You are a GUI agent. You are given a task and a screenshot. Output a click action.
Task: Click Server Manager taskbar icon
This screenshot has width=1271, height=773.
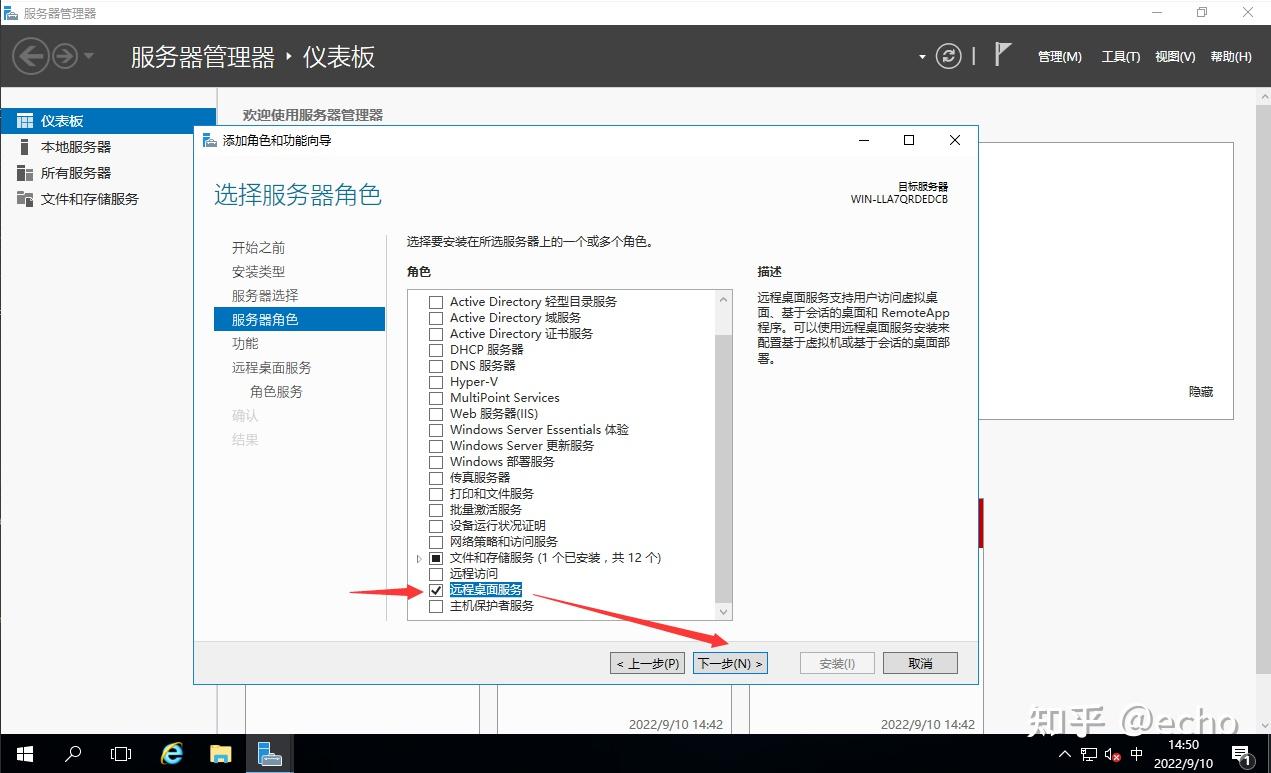pyautogui.click(x=269, y=754)
